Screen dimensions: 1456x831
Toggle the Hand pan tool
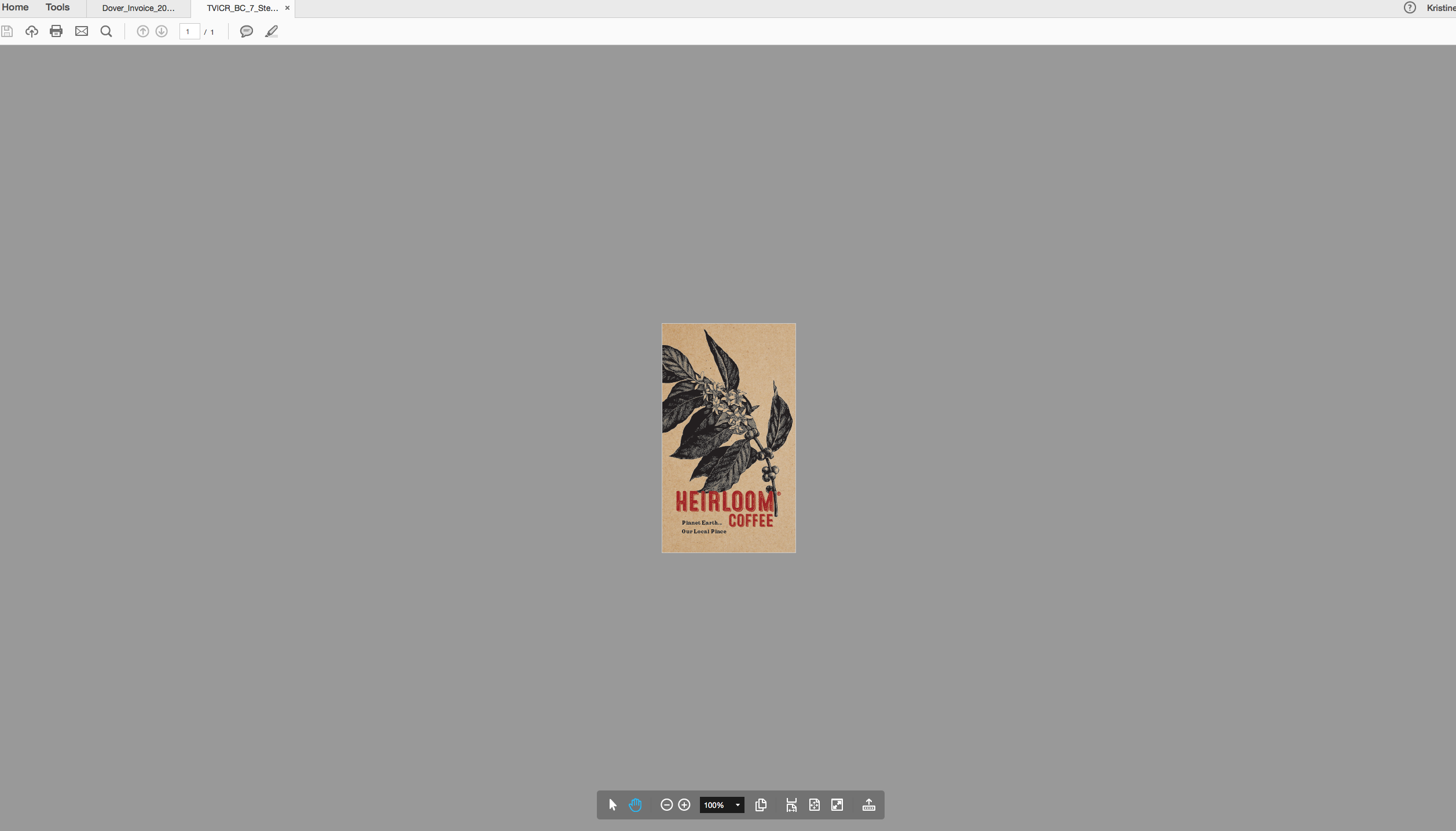coord(635,805)
